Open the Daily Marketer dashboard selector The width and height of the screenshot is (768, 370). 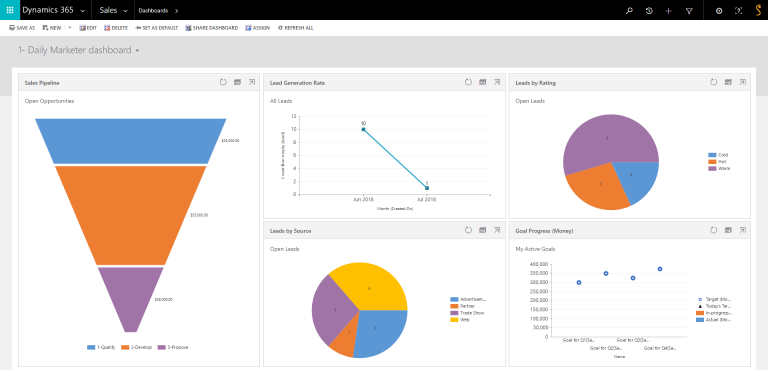(x=138, y=50)
